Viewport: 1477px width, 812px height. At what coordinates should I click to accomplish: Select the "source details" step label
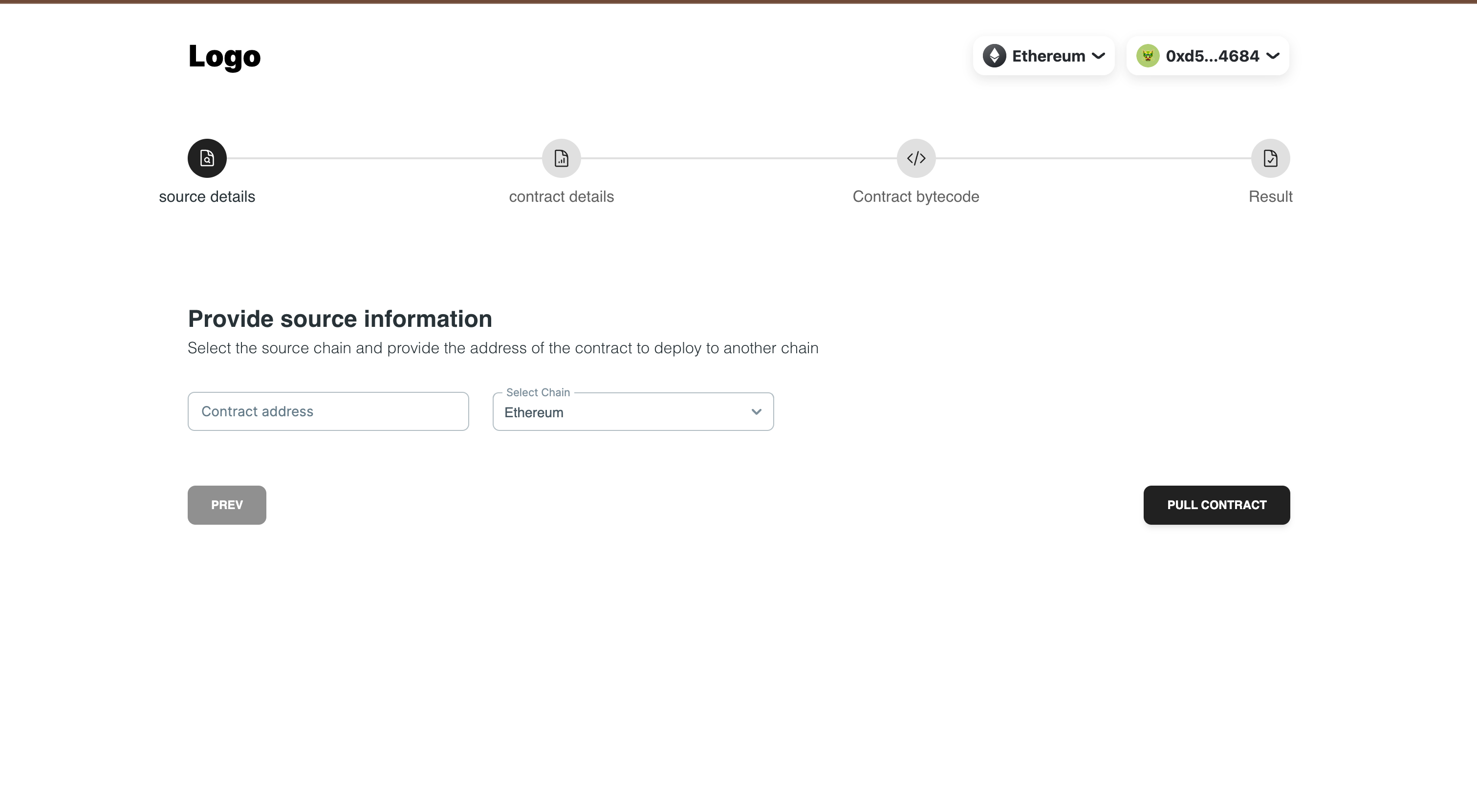[x=207, y=196]
